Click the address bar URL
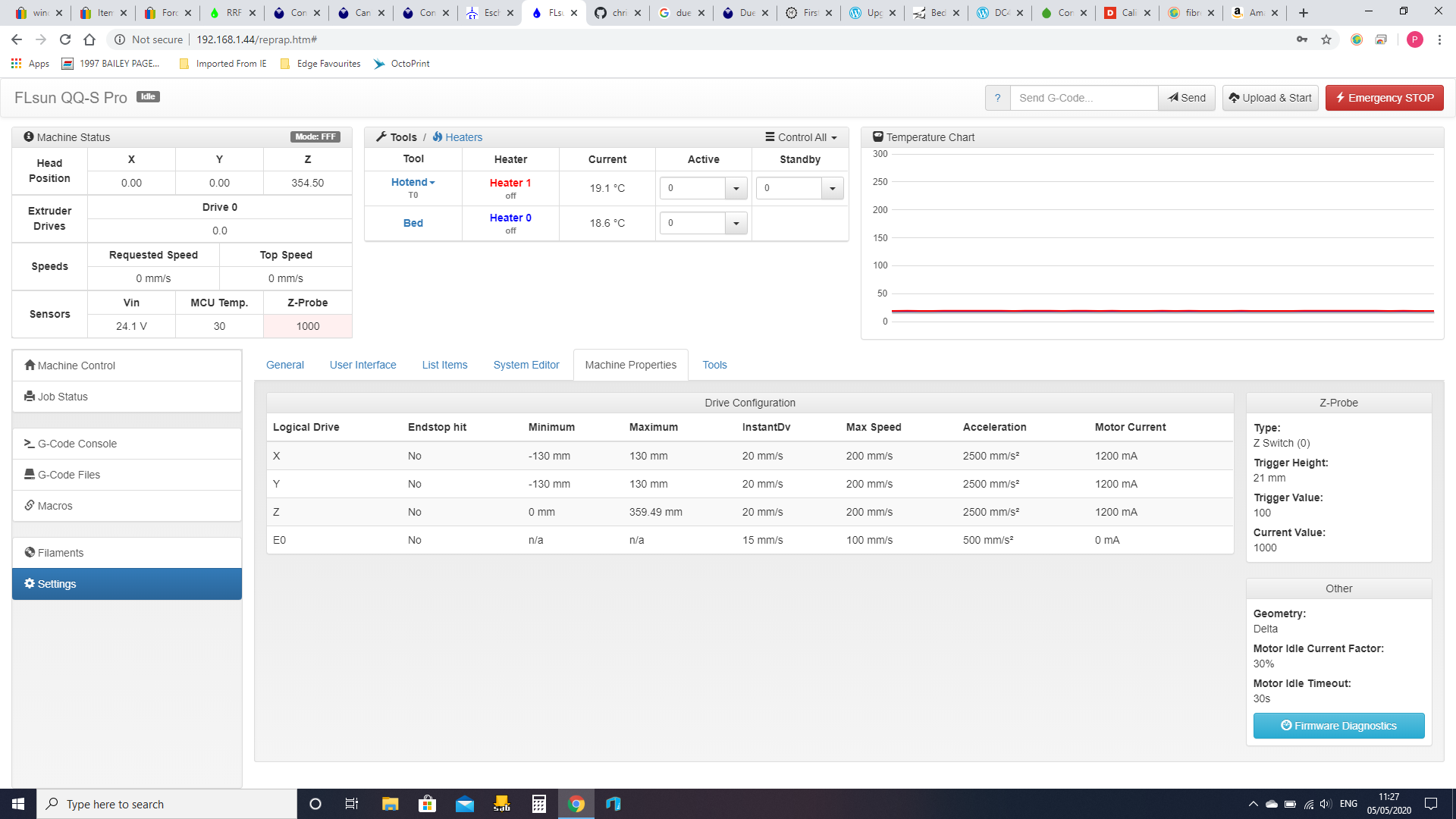Screen dimensions: 1456x819 pyautogui.click(x=256, y=39)
